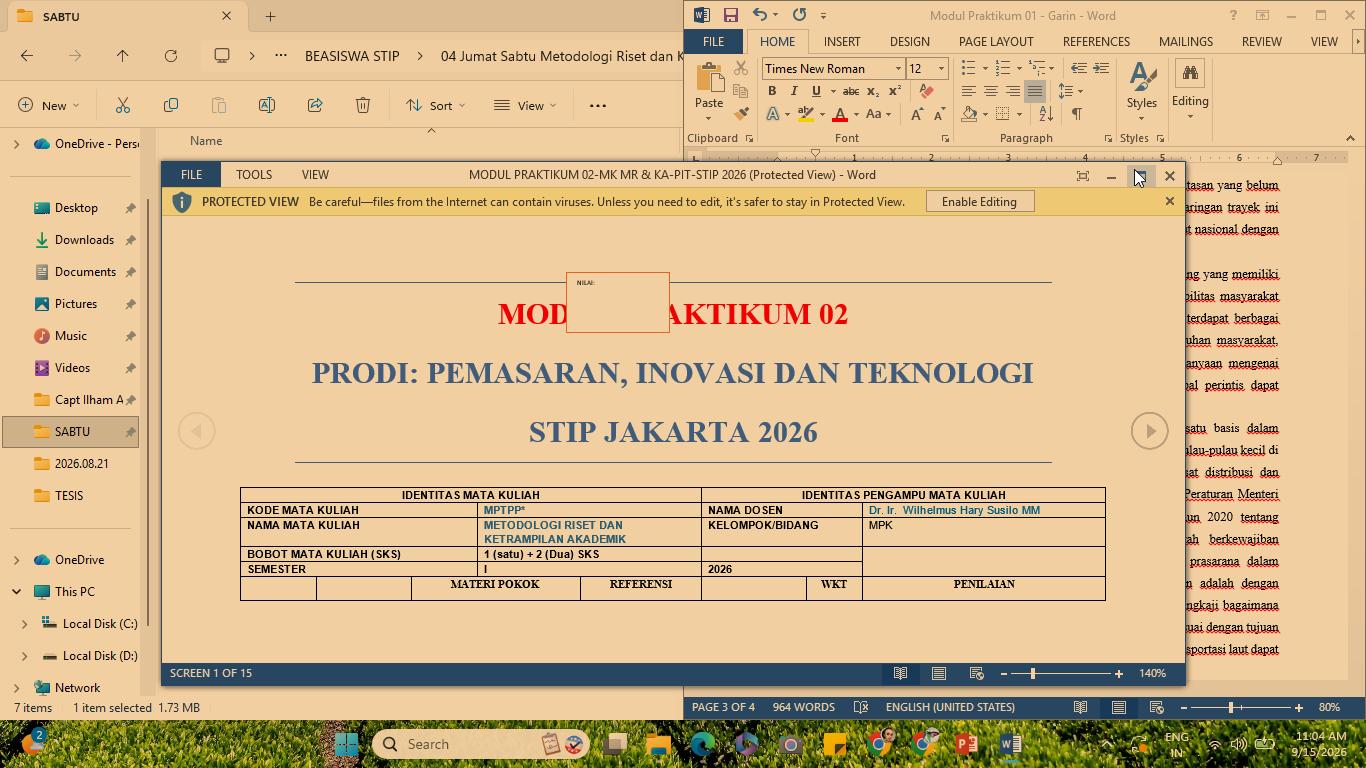
Task: Click the Format Painter brush icon
Action: 741,114
